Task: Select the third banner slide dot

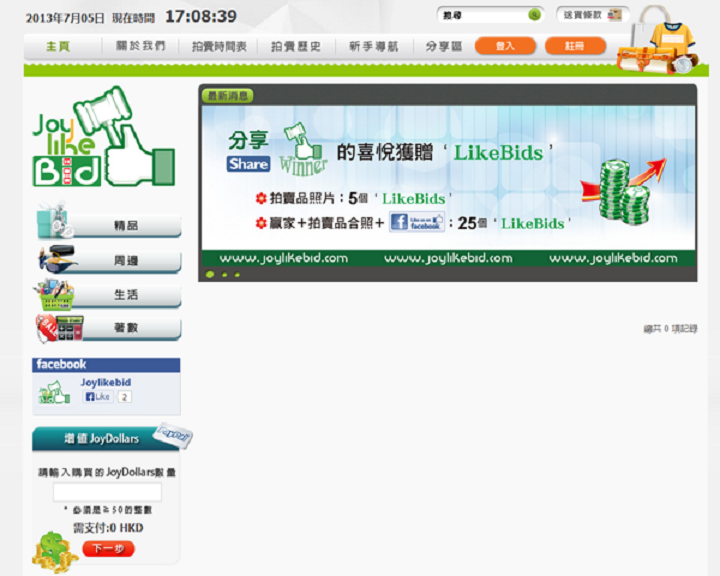Action: coord(237,275)
